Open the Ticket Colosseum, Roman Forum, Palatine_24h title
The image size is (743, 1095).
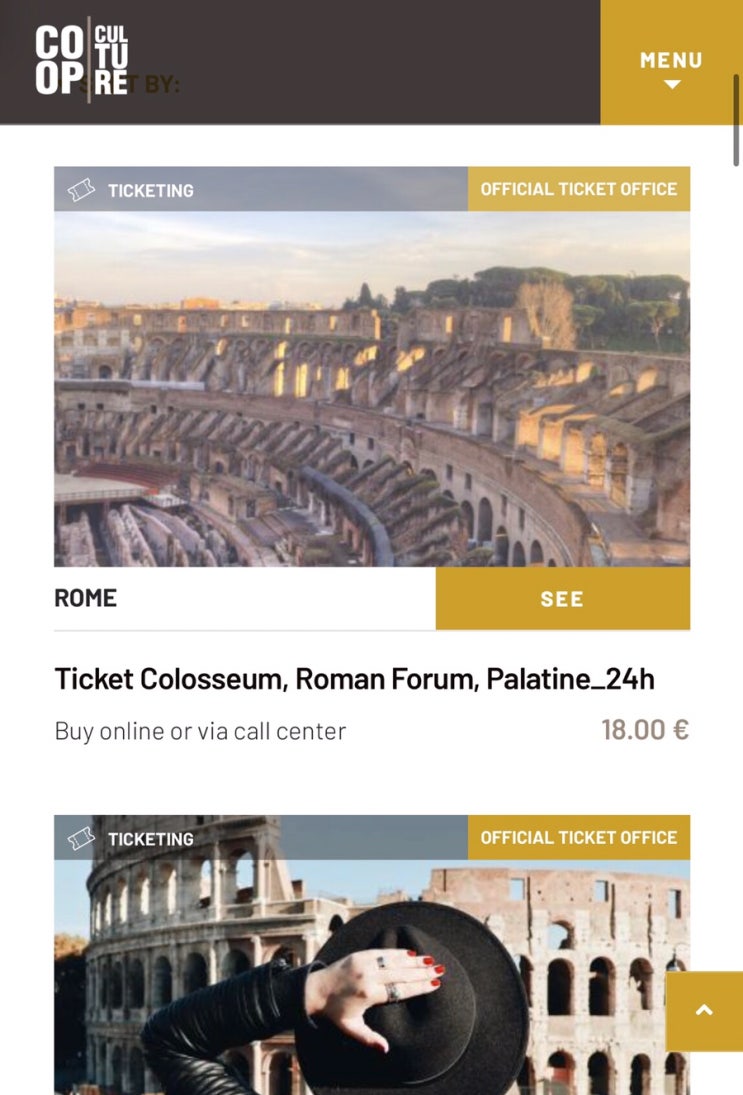(354, 680)
